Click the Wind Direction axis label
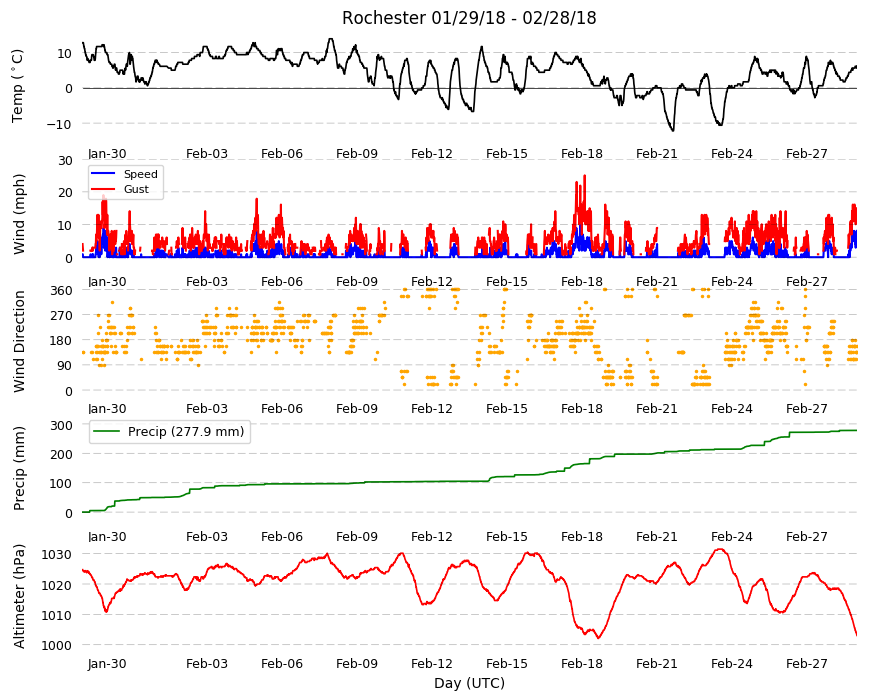The height and width of the screenshot is (700, 870). (x=19, y=341)
